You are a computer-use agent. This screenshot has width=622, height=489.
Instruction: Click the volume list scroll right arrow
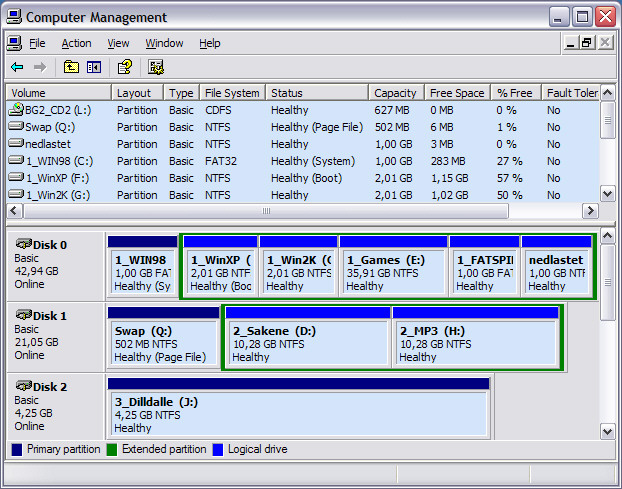590,211
